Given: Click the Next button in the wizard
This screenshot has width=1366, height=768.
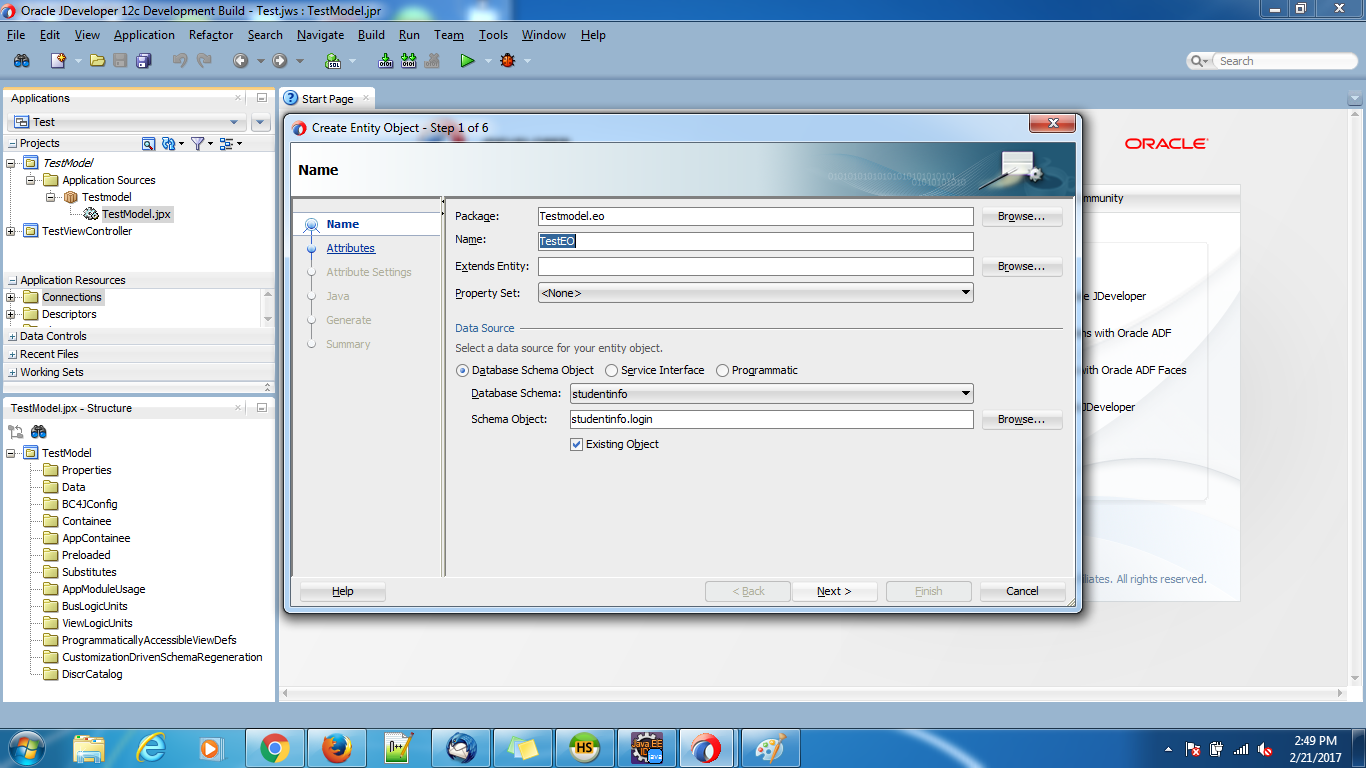Looking at the screenshot, I should (x=835, y=591).
